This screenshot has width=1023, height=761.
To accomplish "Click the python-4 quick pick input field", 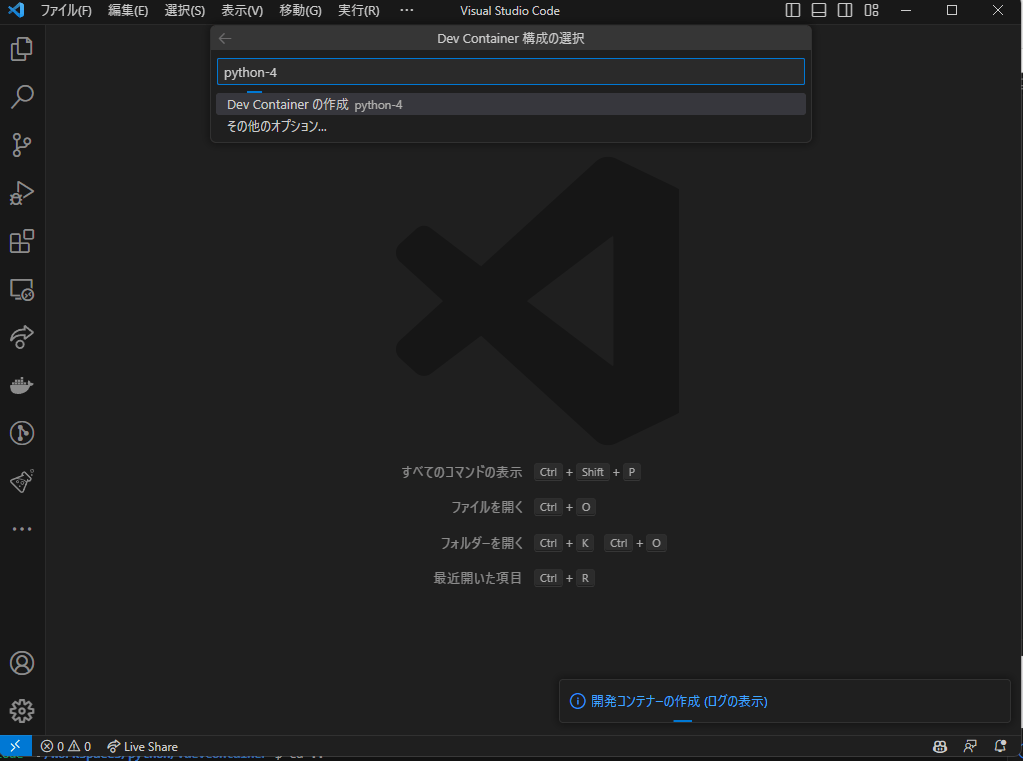I will tap(511, 72).
